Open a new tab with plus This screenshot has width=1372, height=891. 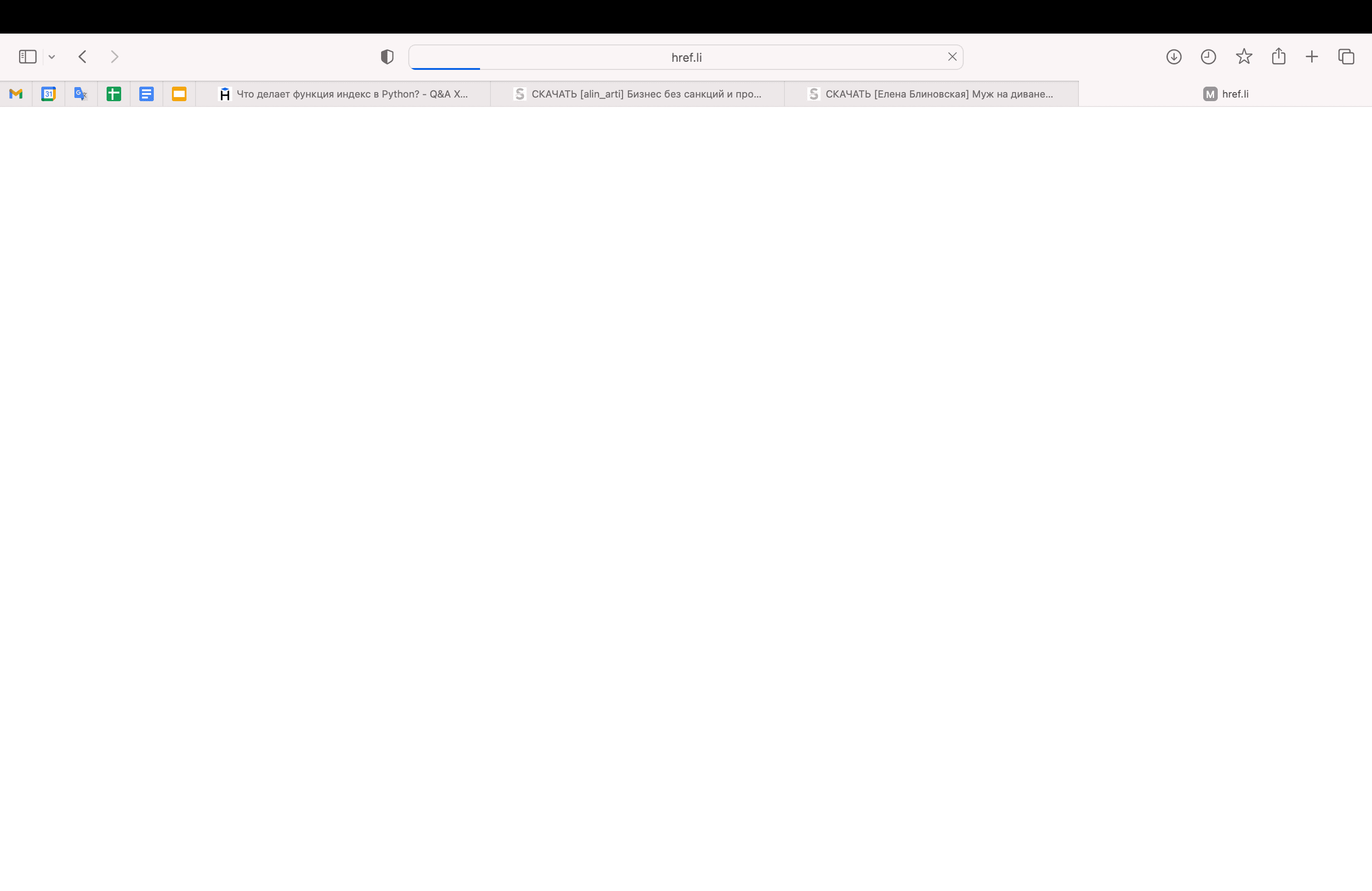[x=1312, y=56]
